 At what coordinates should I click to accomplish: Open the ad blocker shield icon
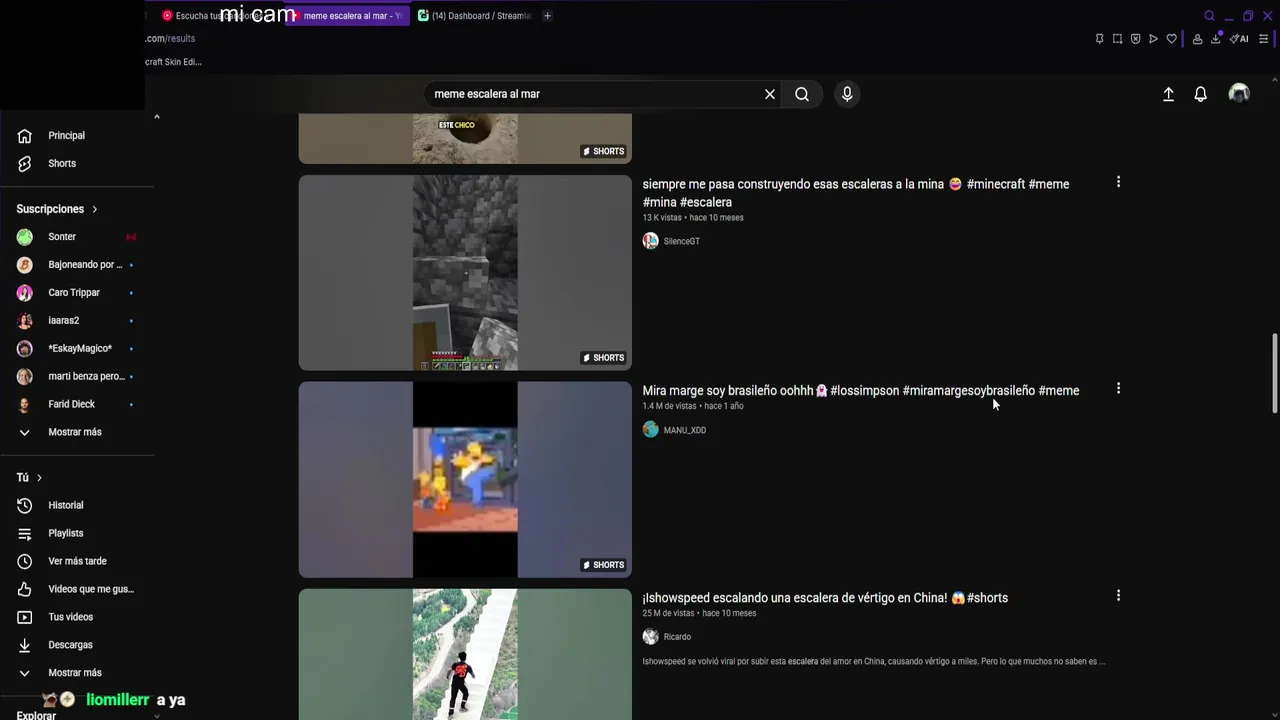[1135, 39]
